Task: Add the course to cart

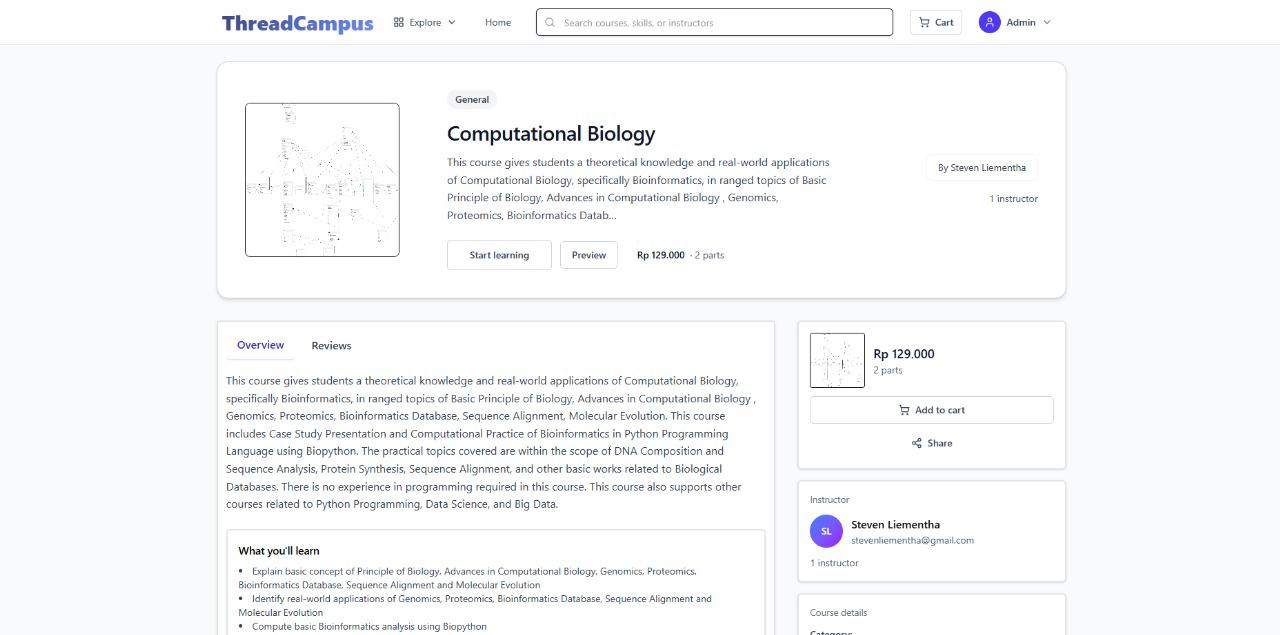Action: coord(931,410)
